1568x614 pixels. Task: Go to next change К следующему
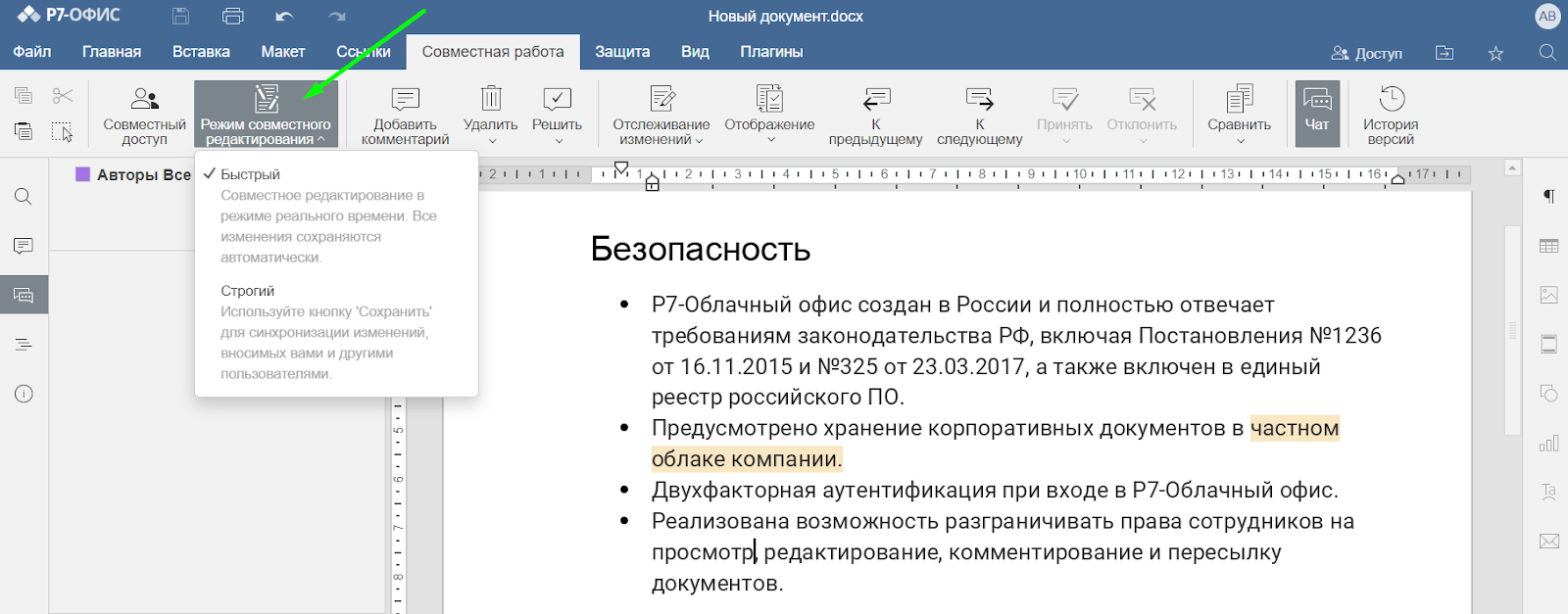click(x=979, y=115)
